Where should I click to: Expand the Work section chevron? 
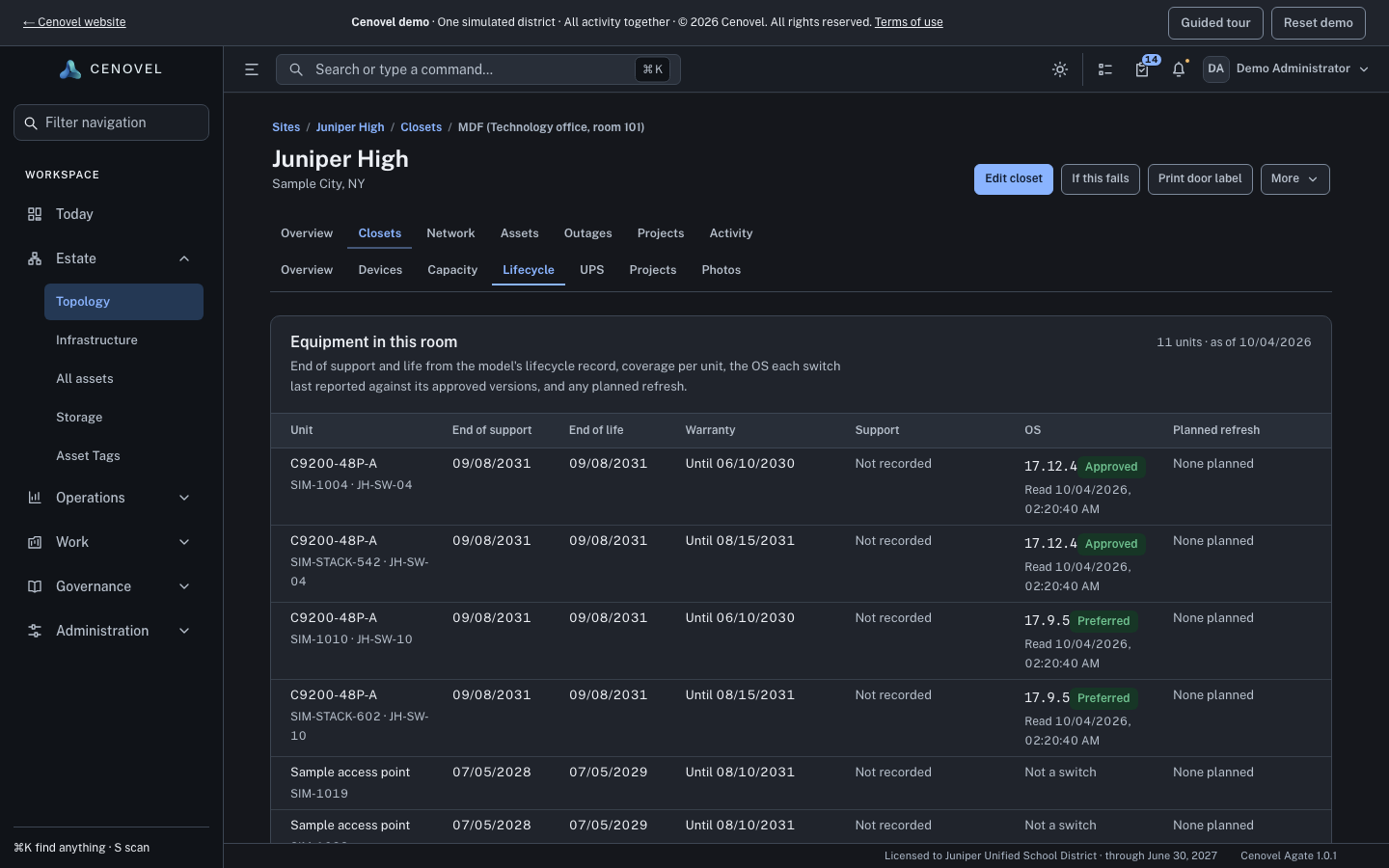(x=184, y=542)
